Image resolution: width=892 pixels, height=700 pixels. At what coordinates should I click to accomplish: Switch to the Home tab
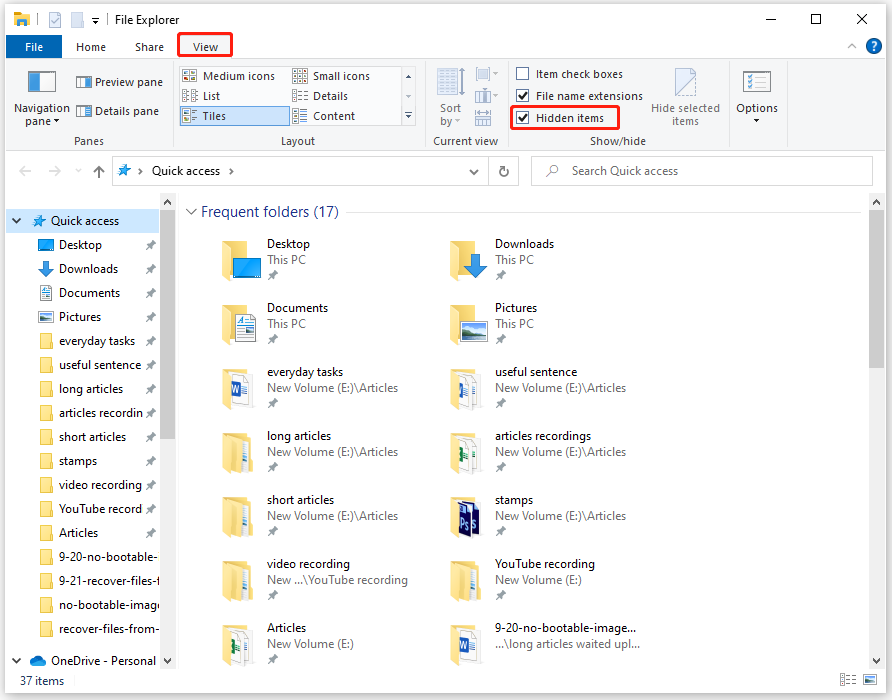click(x=91, y=47)
